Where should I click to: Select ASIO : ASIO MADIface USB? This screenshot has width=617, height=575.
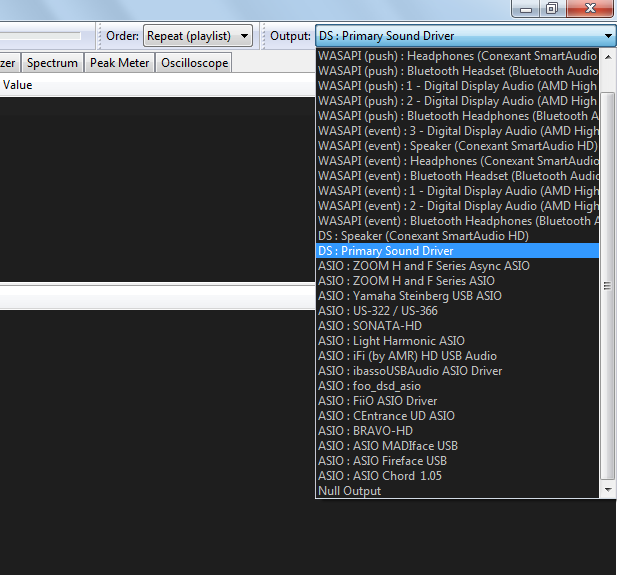coord(458,446)
